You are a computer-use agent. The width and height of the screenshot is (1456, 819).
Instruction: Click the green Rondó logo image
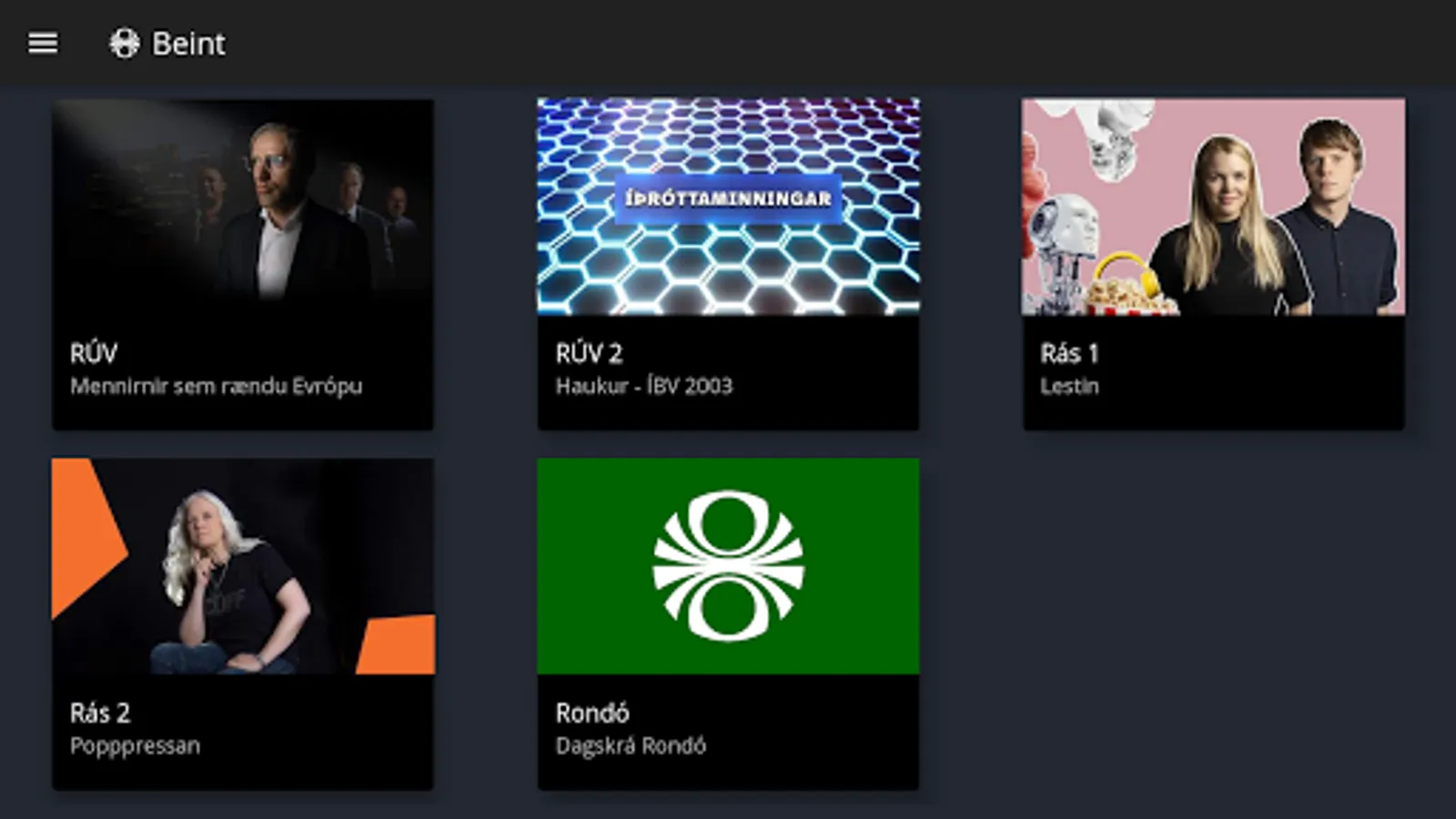point(728,566)
